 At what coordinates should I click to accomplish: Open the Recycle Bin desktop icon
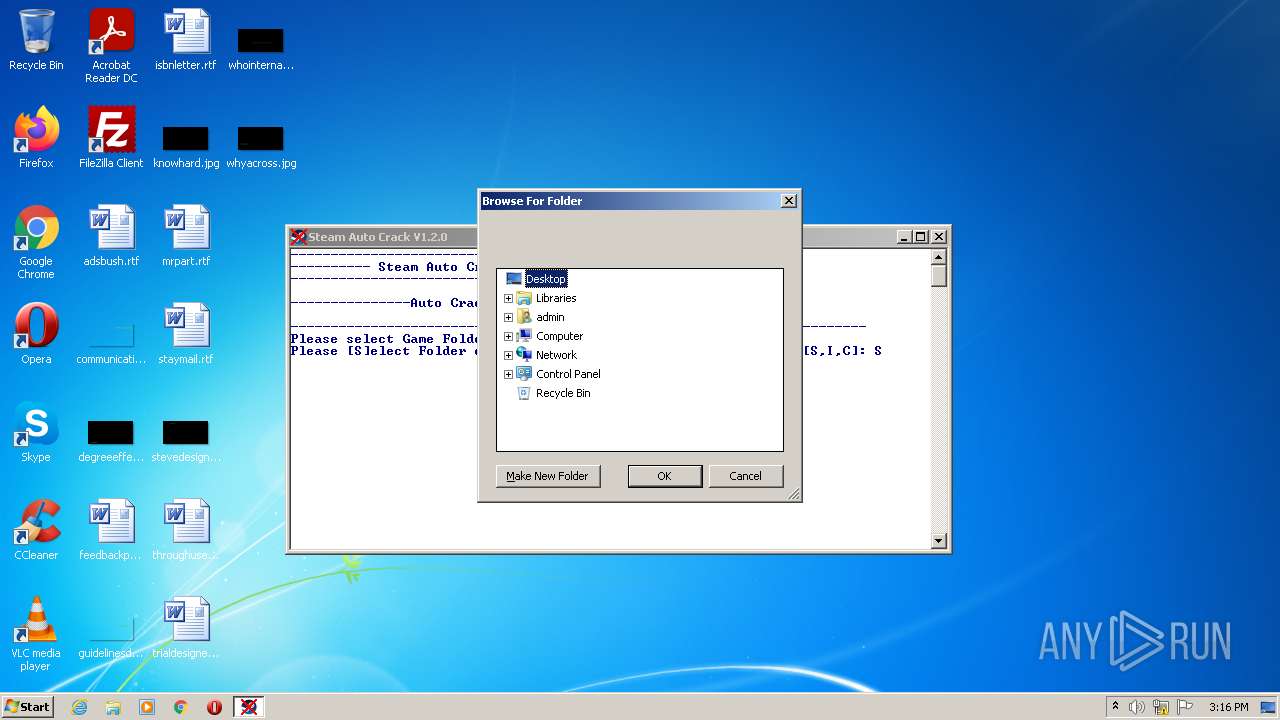[x=36, y=40]
